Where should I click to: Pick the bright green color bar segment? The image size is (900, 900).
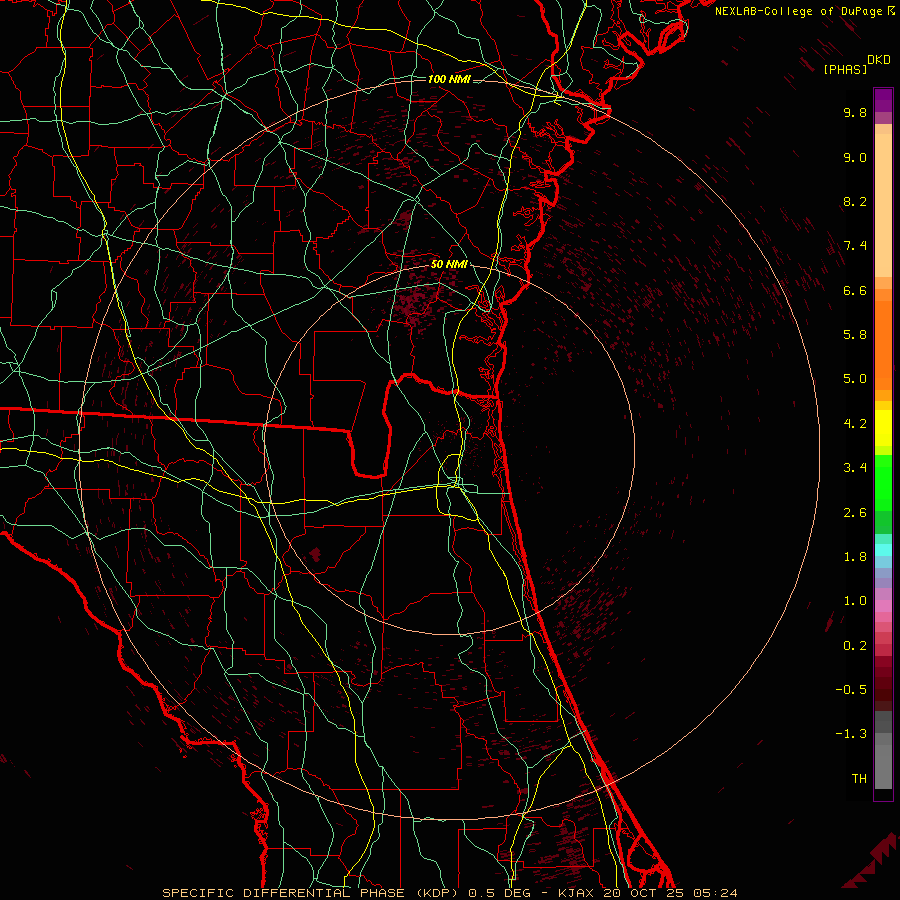point(883,483)
